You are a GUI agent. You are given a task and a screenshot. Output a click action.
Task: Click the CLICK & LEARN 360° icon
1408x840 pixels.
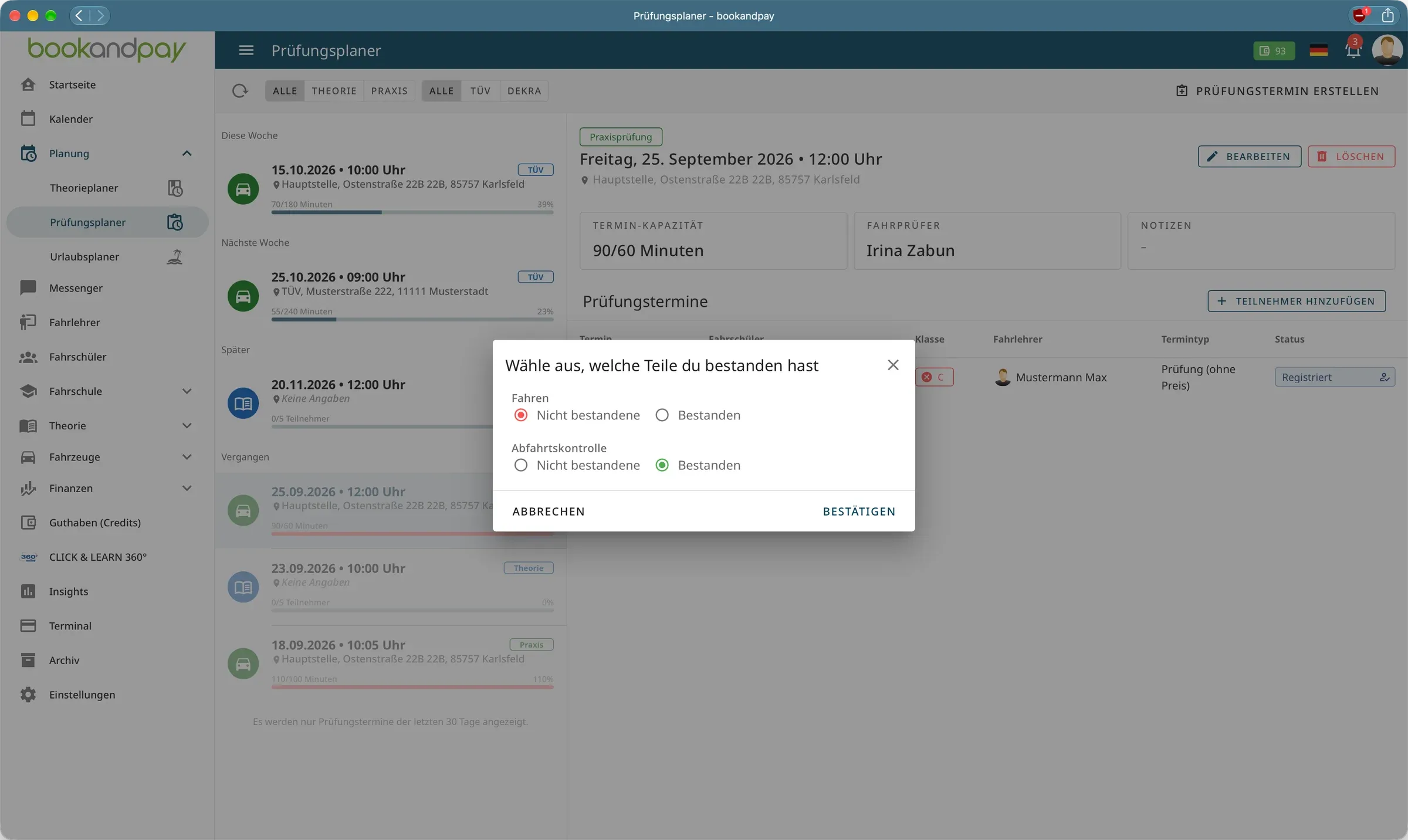tap(28, 557)
